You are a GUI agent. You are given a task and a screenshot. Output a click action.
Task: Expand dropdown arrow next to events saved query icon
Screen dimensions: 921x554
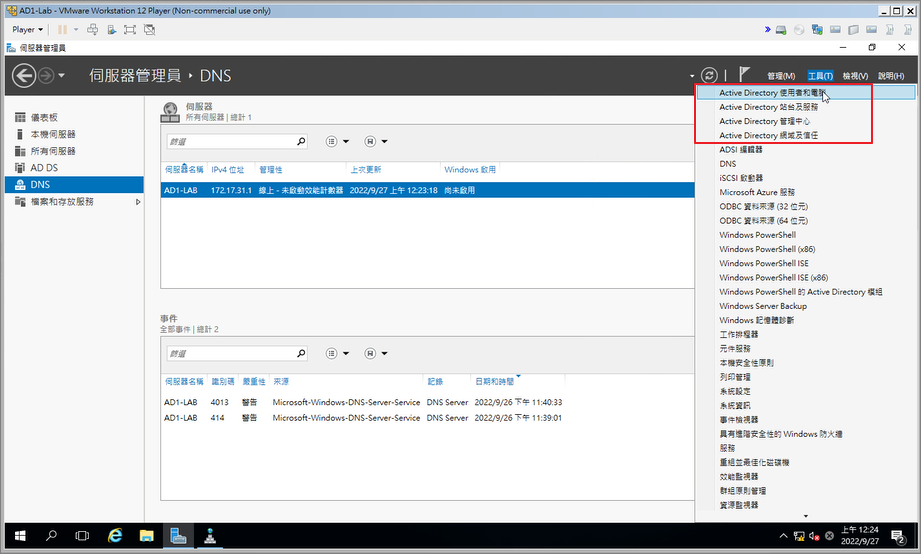(x=384, y=353)
